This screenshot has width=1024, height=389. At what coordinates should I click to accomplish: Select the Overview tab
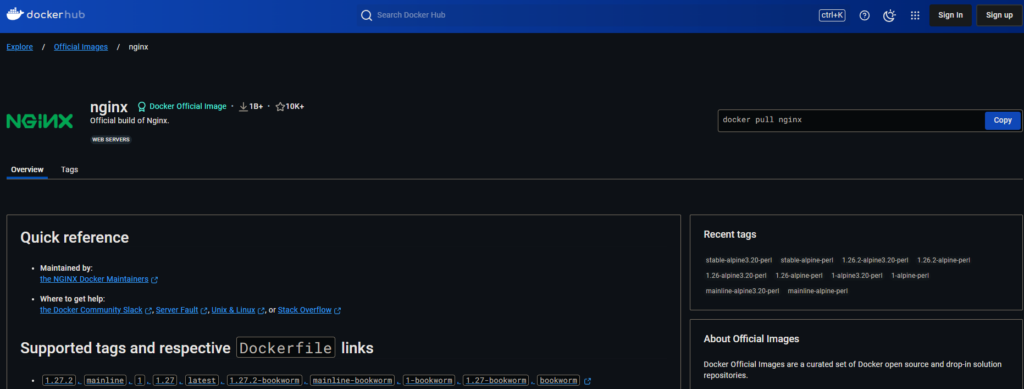27,170
